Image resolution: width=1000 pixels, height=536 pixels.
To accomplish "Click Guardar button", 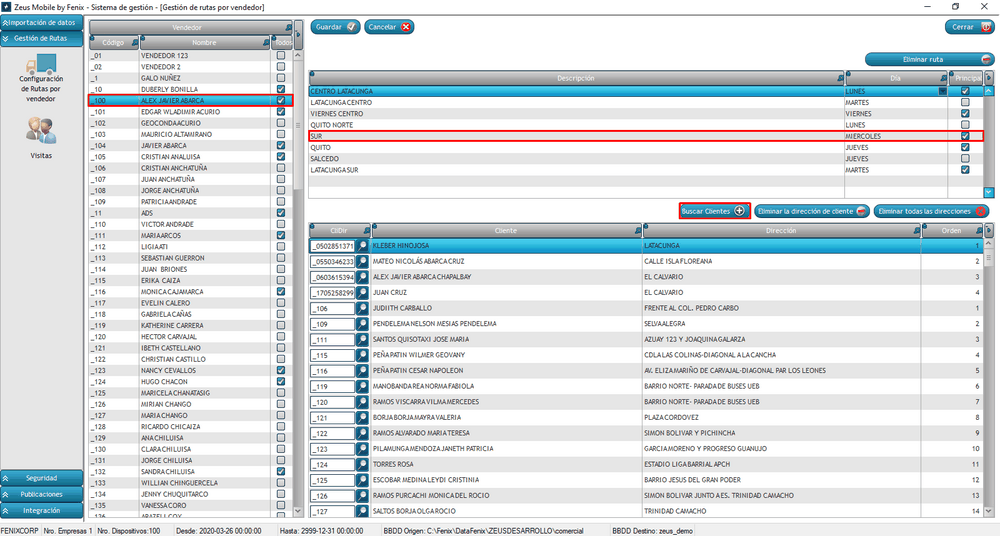I will pyautogui.click(x=335, y=27).
